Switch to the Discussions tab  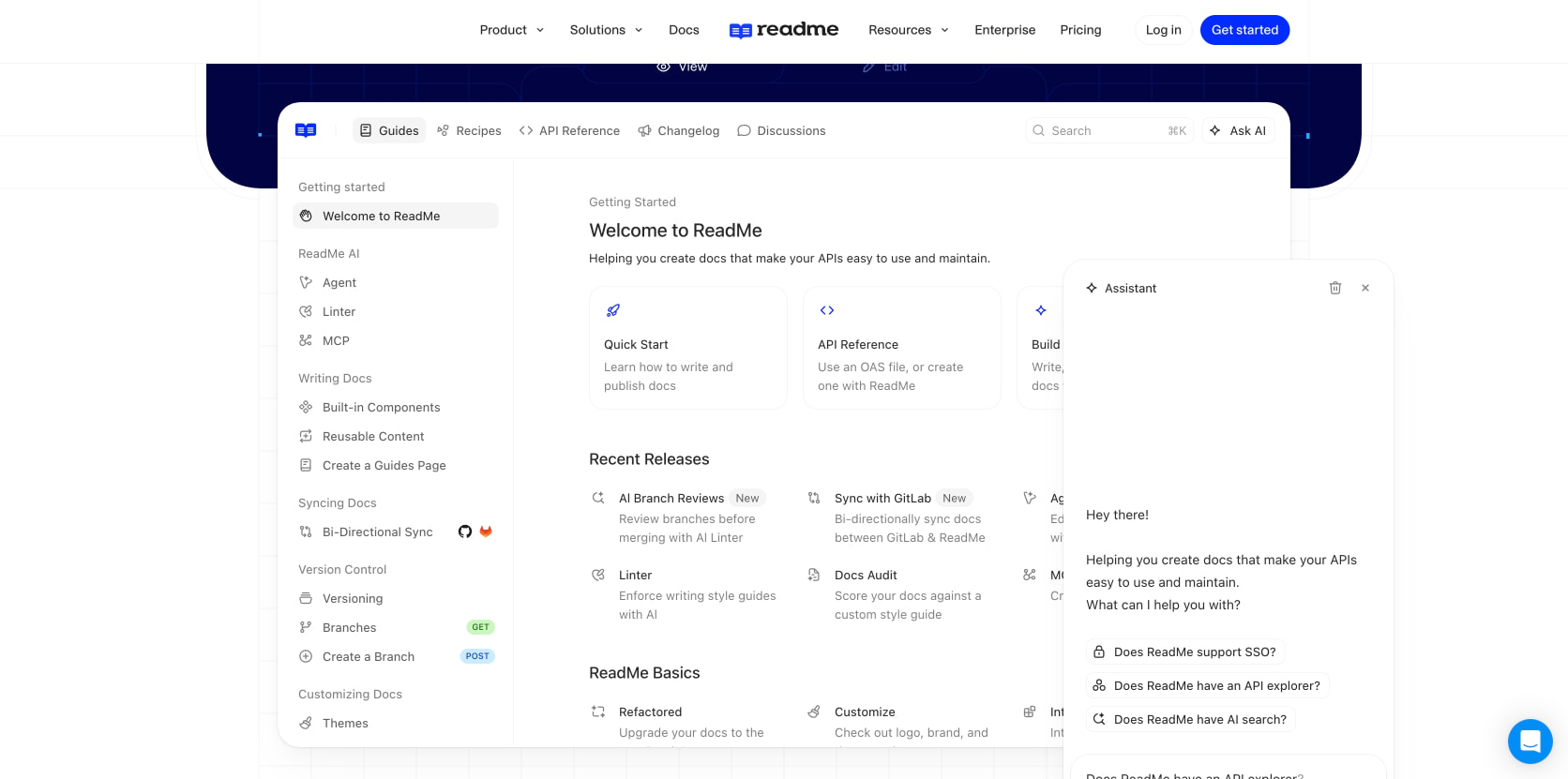(x=781, y=130)
